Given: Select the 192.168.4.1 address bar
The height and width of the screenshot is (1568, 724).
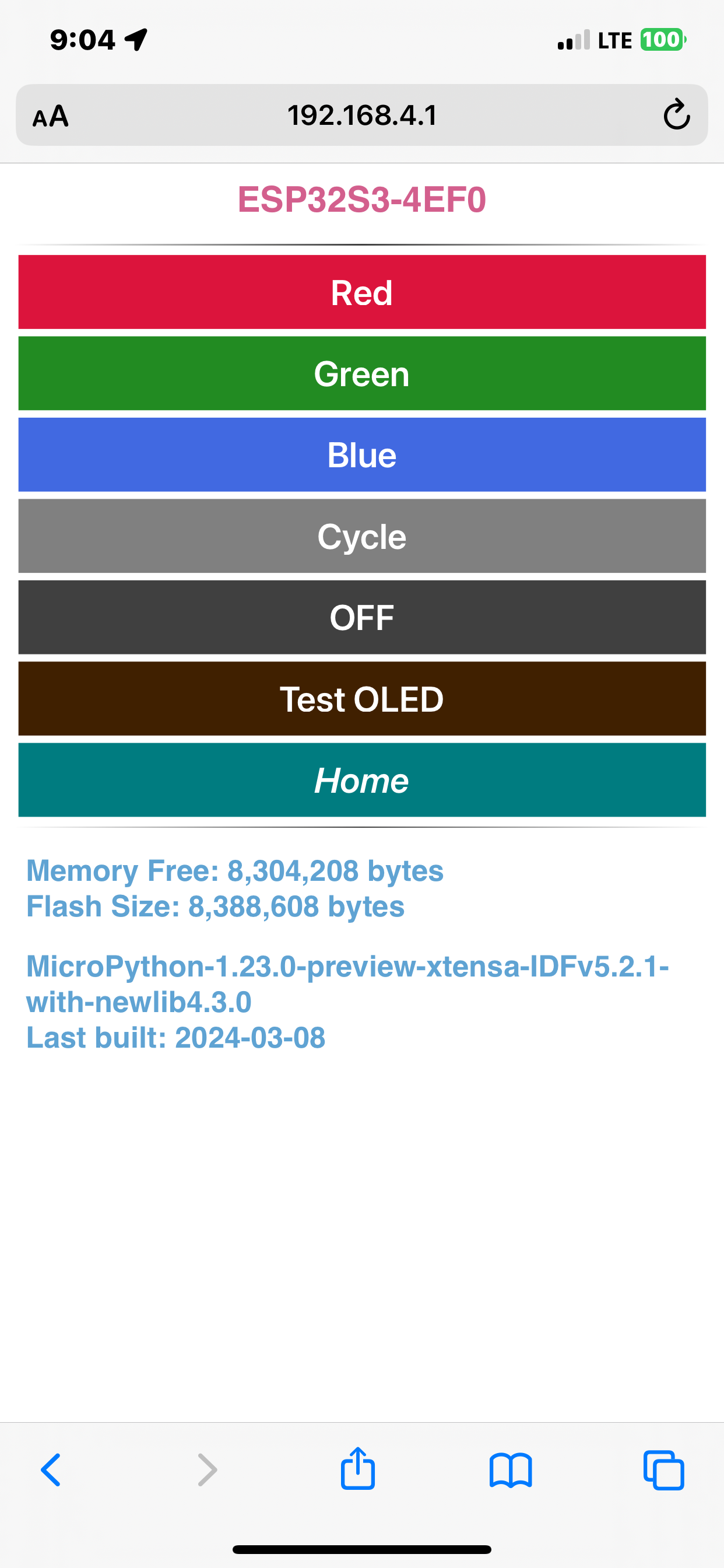Looking at the screenshot, I should (362, 115).
